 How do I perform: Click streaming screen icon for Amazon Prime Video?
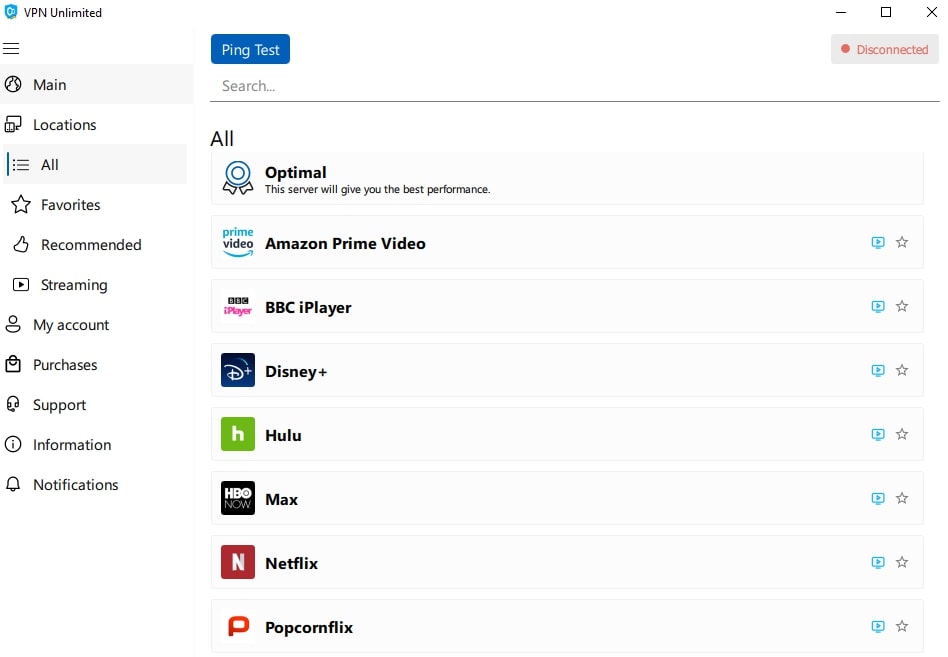pyautogui.click(x=878, y=242)
